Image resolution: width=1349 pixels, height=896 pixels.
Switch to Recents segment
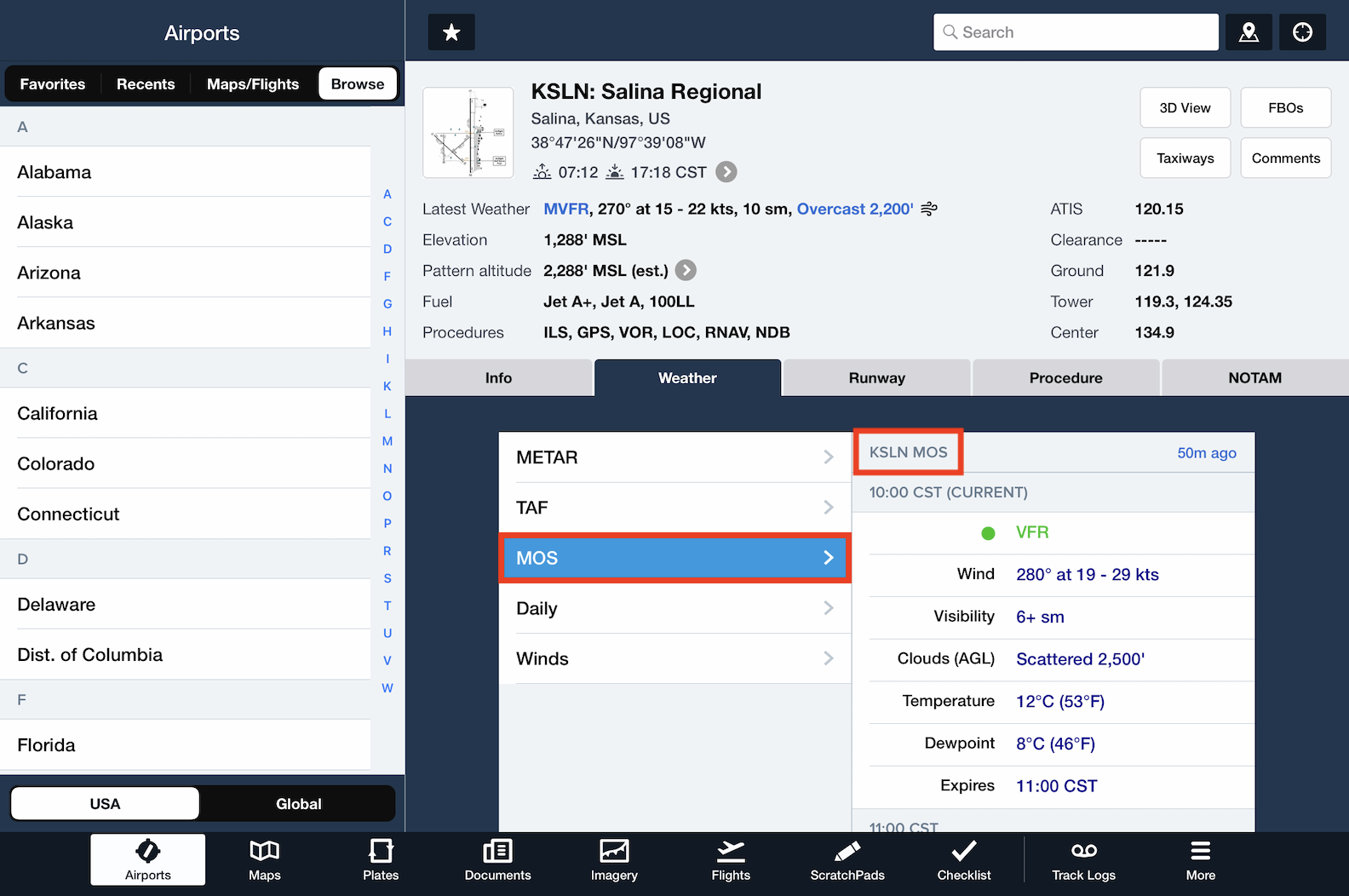point(146,84)
